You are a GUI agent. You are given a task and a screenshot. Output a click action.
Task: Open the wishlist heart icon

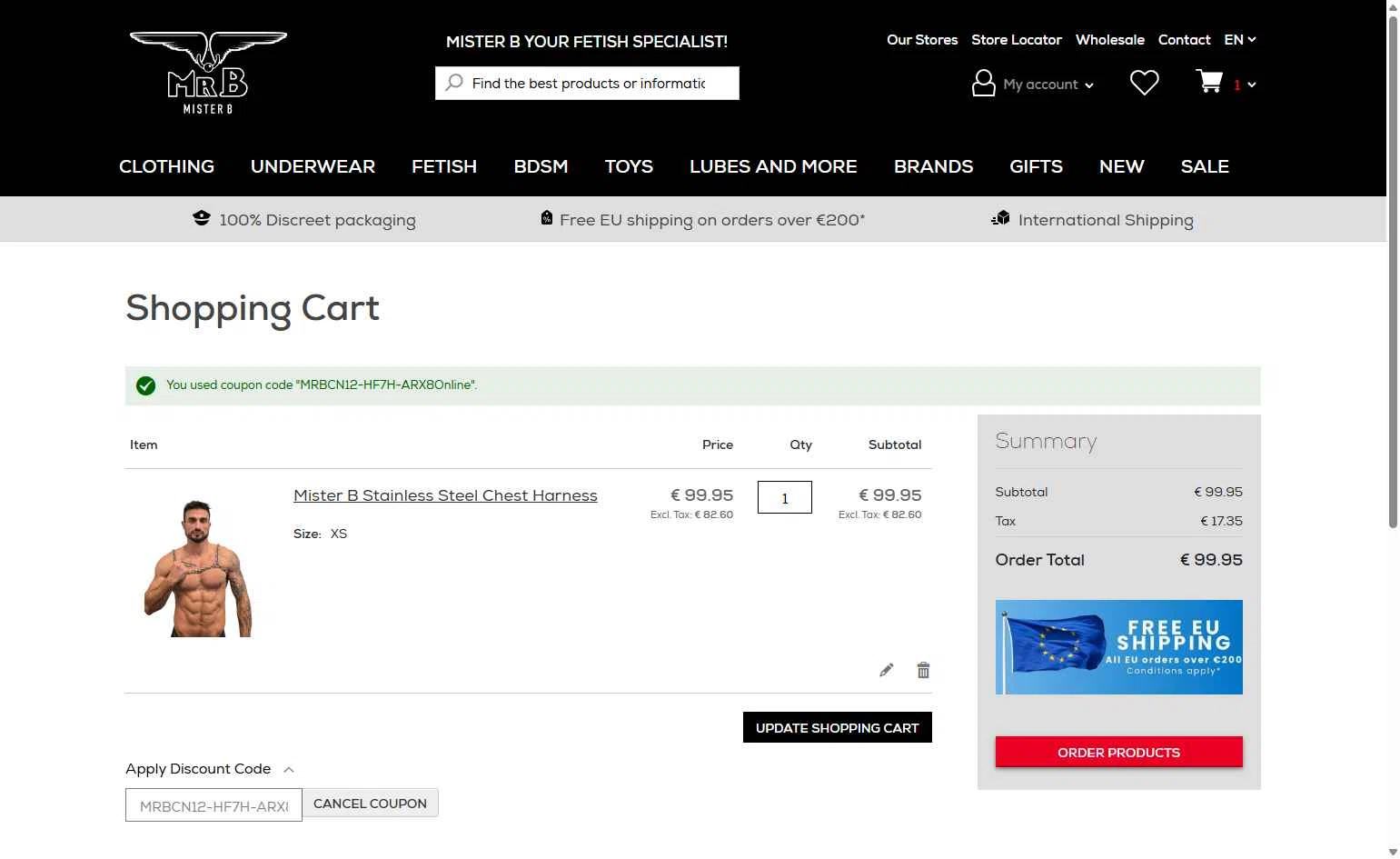(x=1144, y=83)
